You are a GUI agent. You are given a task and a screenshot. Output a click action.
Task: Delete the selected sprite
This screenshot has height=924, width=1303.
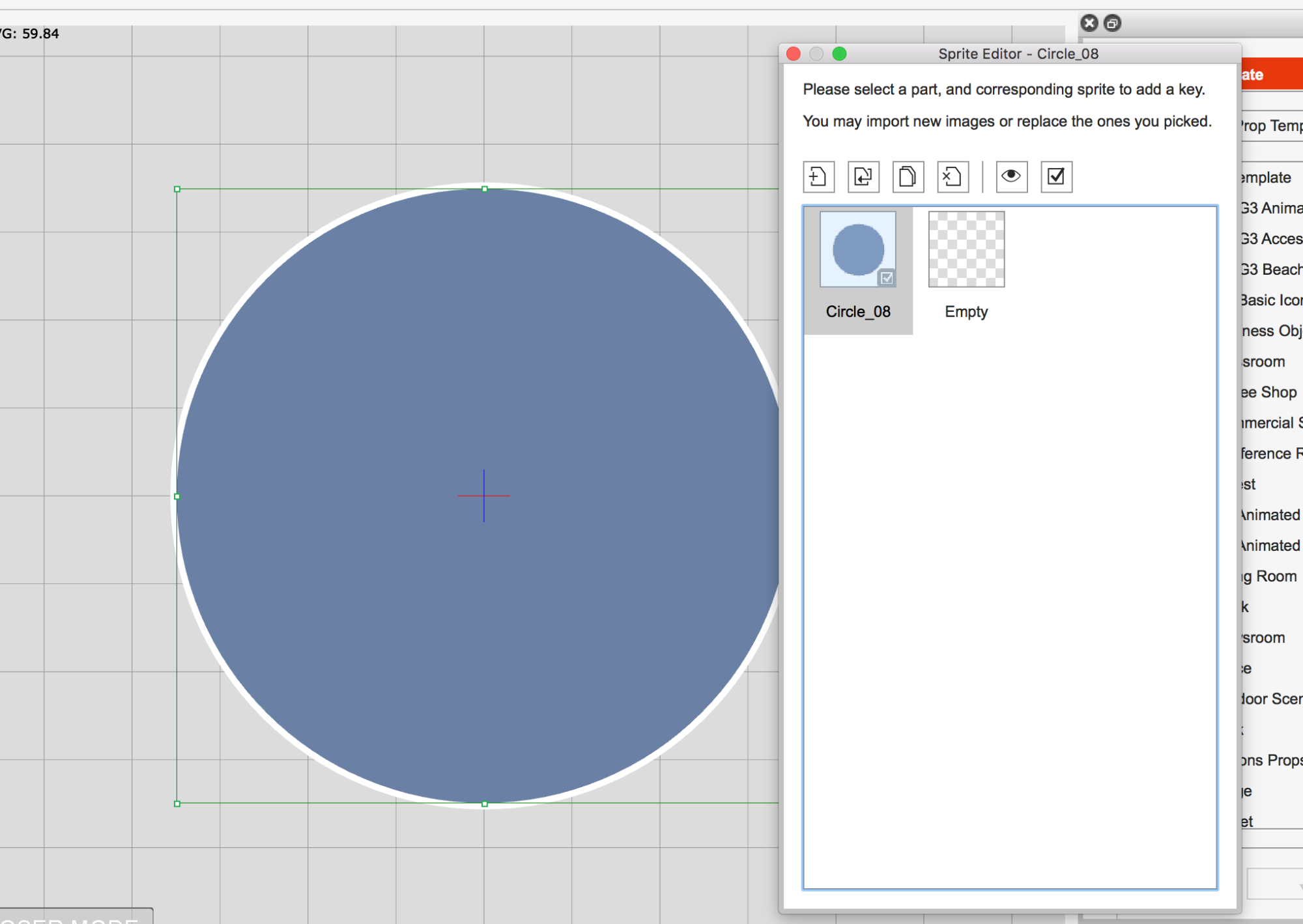[x=953, y=176]
